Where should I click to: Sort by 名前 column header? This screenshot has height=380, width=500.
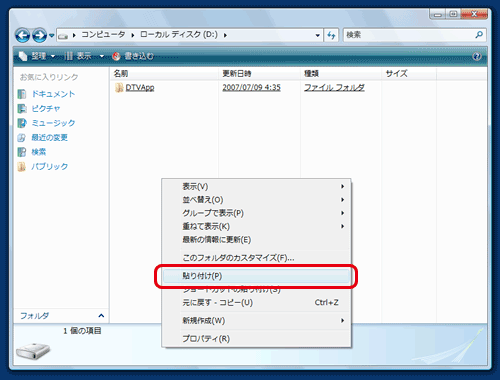[x=164, y=74]
